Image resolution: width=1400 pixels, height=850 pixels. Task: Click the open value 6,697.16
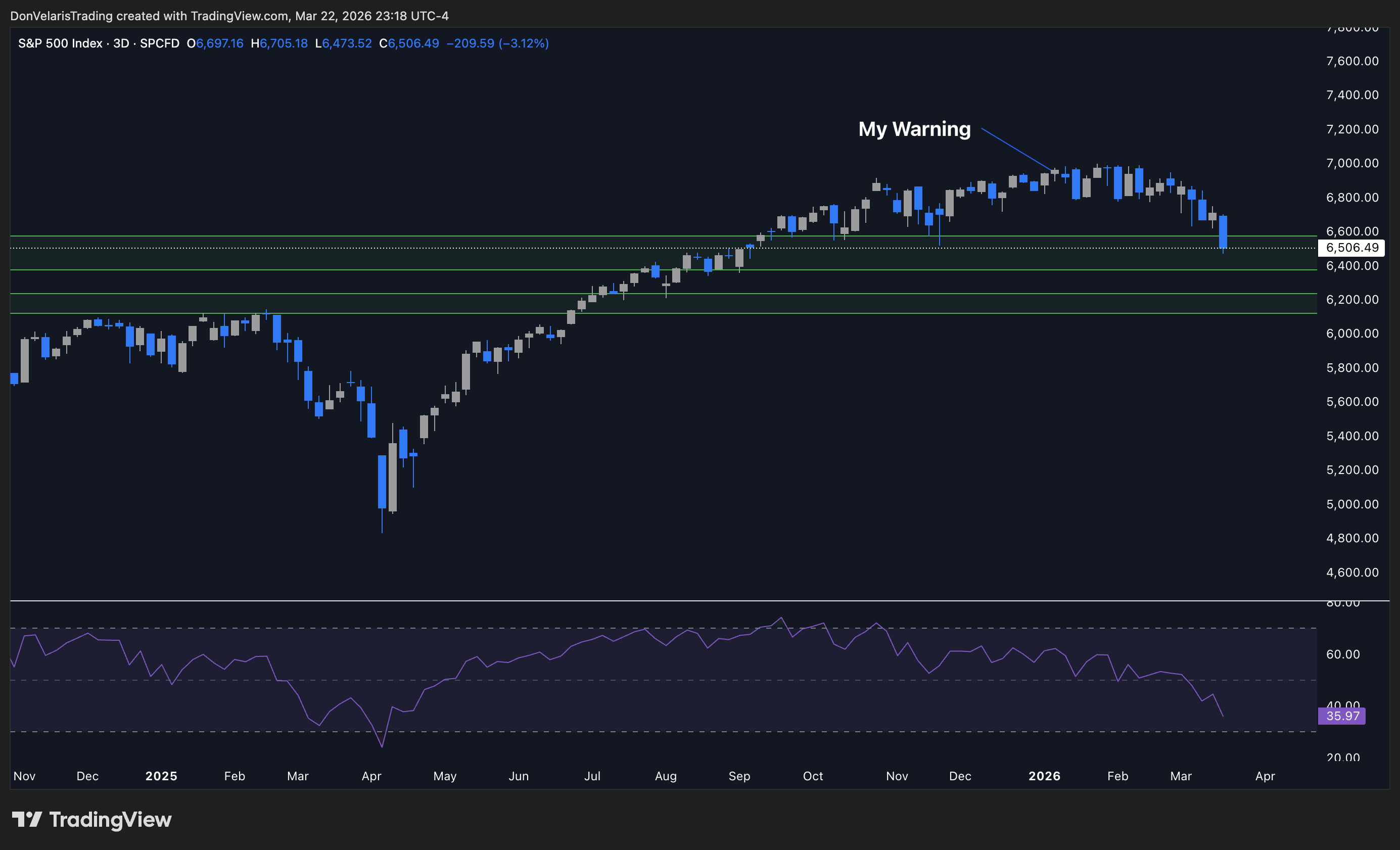219,43
